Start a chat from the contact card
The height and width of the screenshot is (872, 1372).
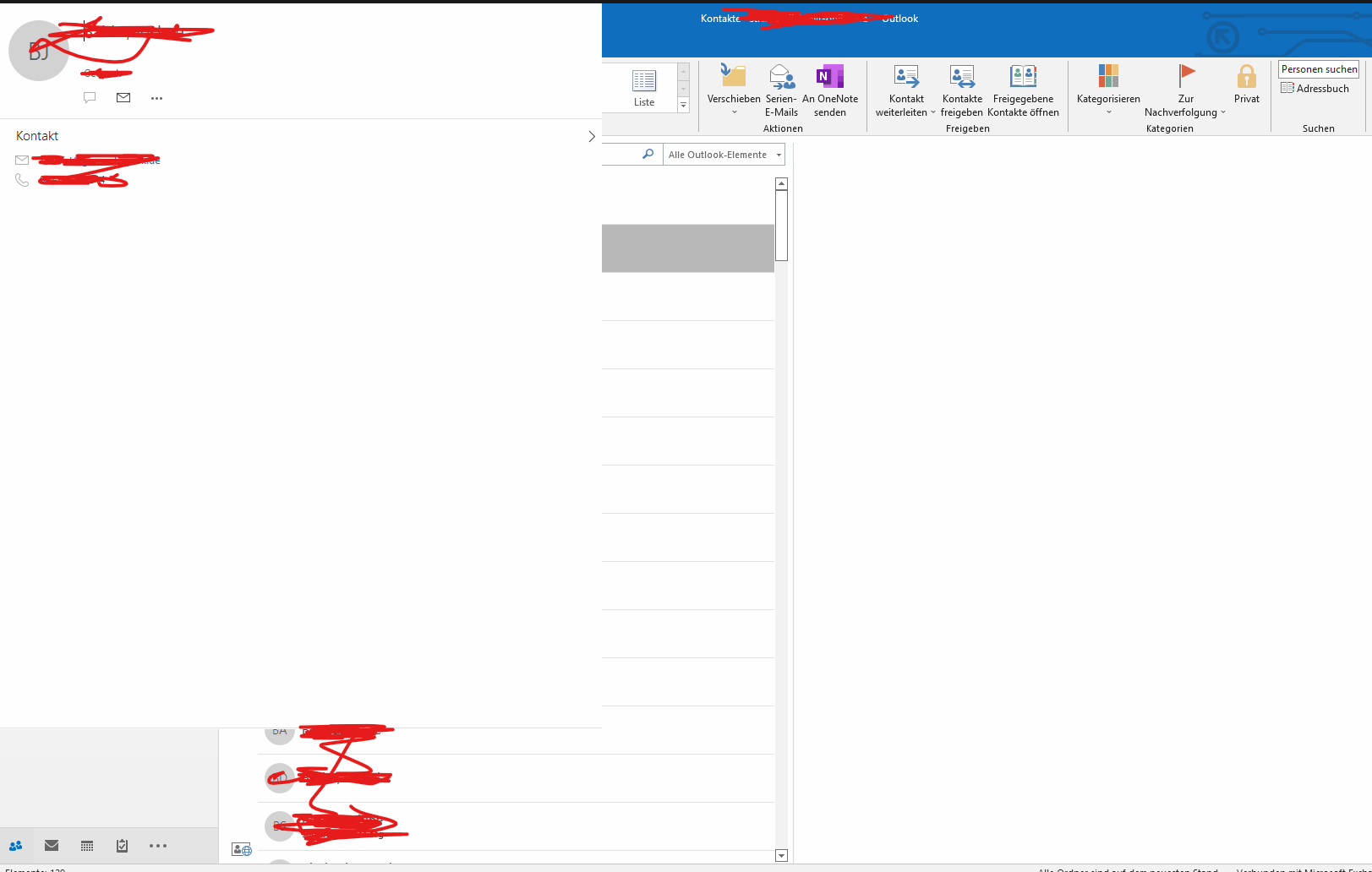[90, 98]
